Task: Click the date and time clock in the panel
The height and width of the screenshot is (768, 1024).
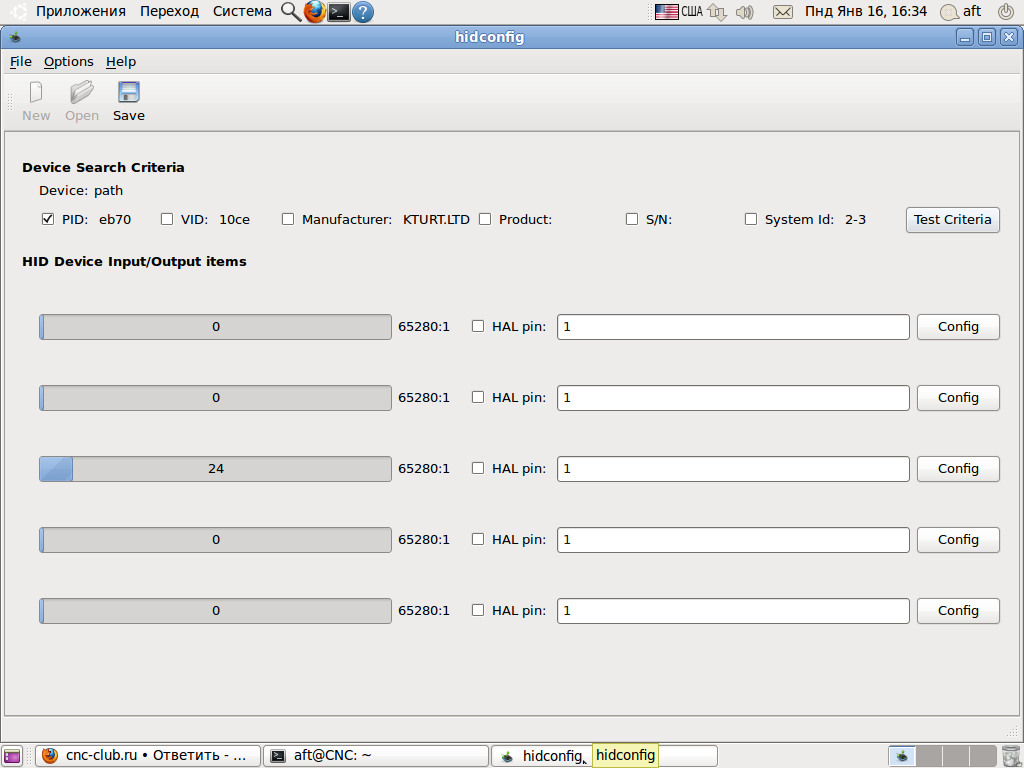Action: tap(865, 11)
